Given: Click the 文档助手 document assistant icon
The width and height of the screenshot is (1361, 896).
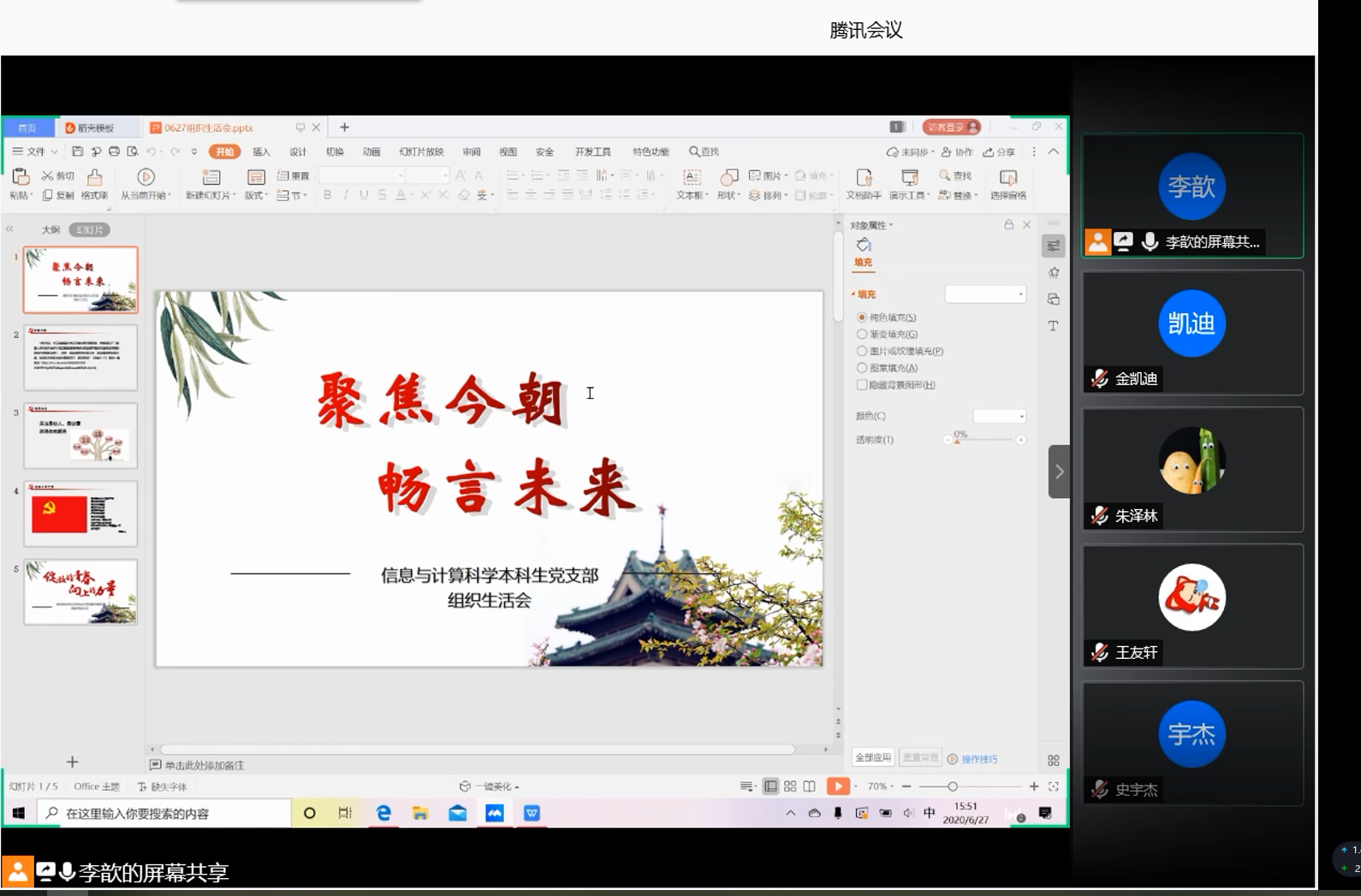Looking at the screenshot, I should tap(864, 177).
